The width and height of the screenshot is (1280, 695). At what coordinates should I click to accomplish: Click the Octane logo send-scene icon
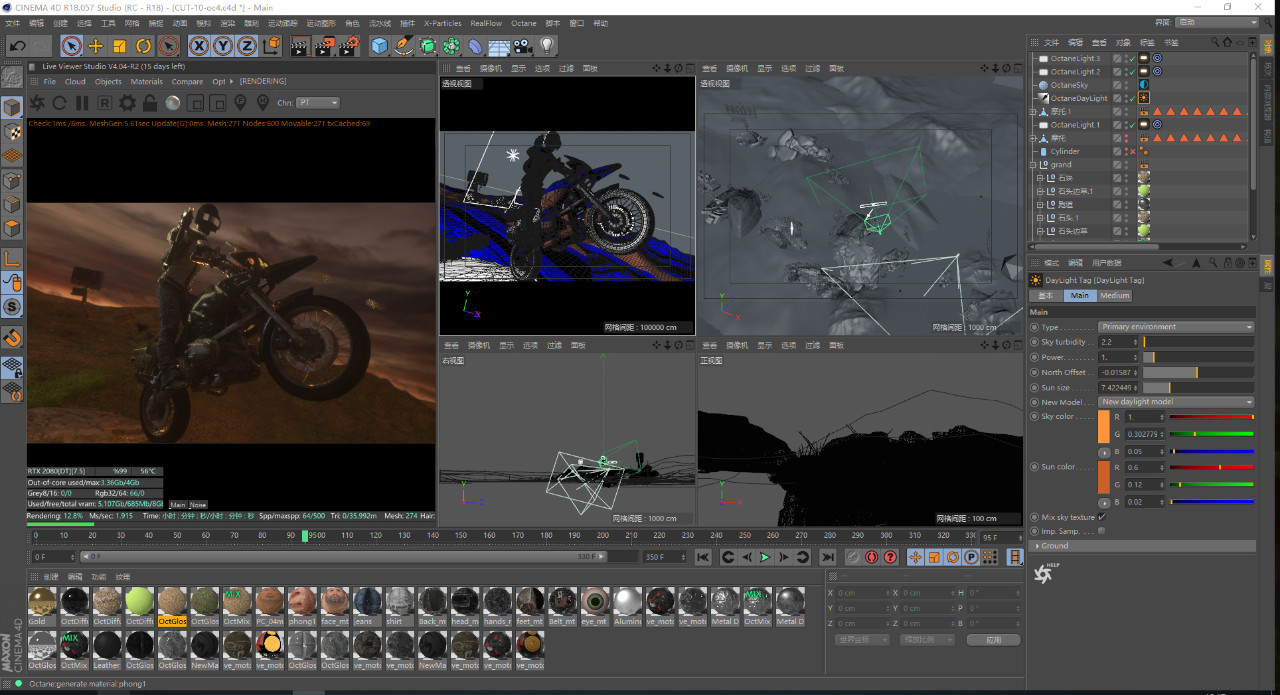click(37, 103)
